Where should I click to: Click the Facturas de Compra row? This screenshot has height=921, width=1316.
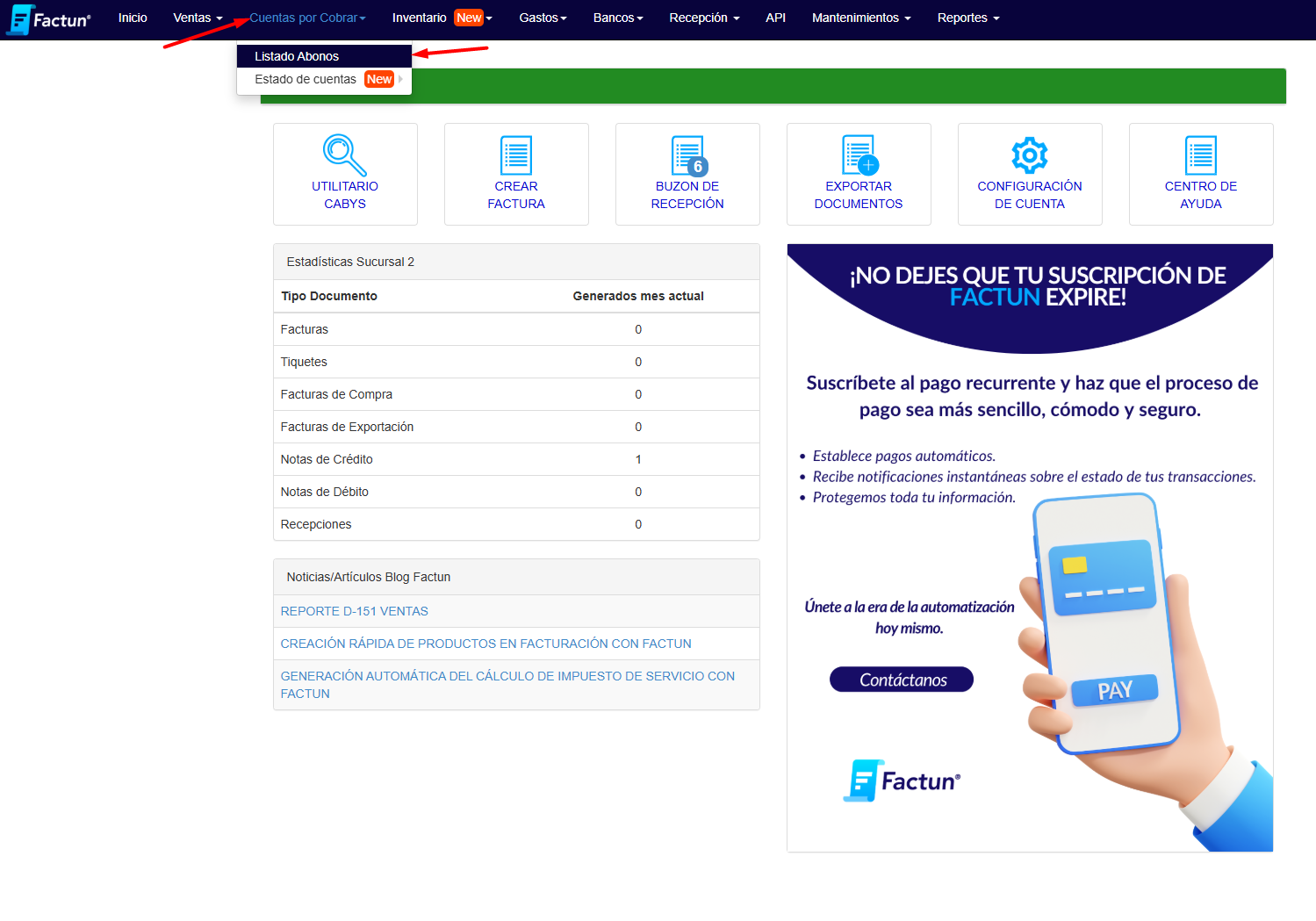tap(516, 394)
